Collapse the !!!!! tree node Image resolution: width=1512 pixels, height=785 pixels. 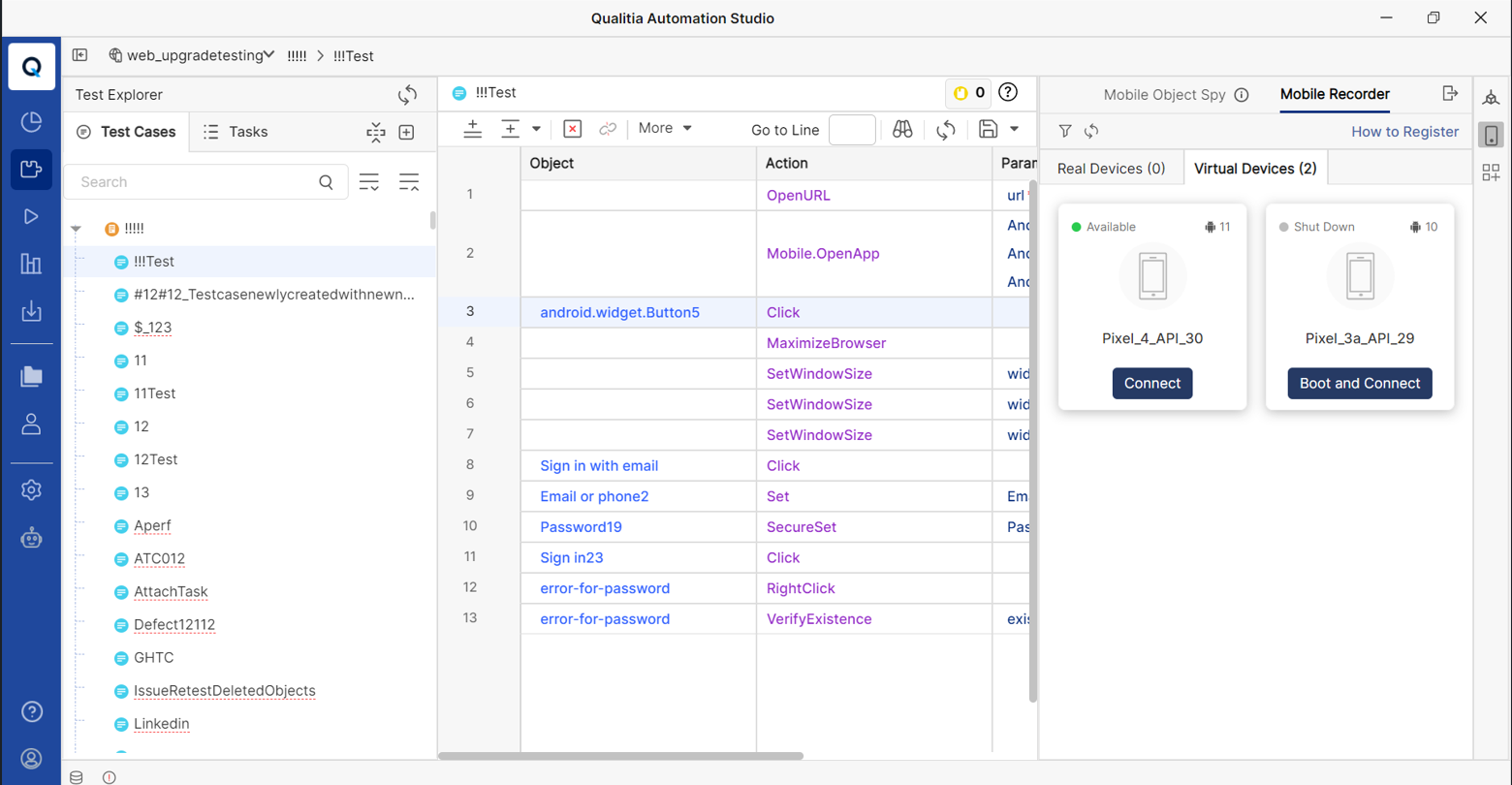[77, 229]
